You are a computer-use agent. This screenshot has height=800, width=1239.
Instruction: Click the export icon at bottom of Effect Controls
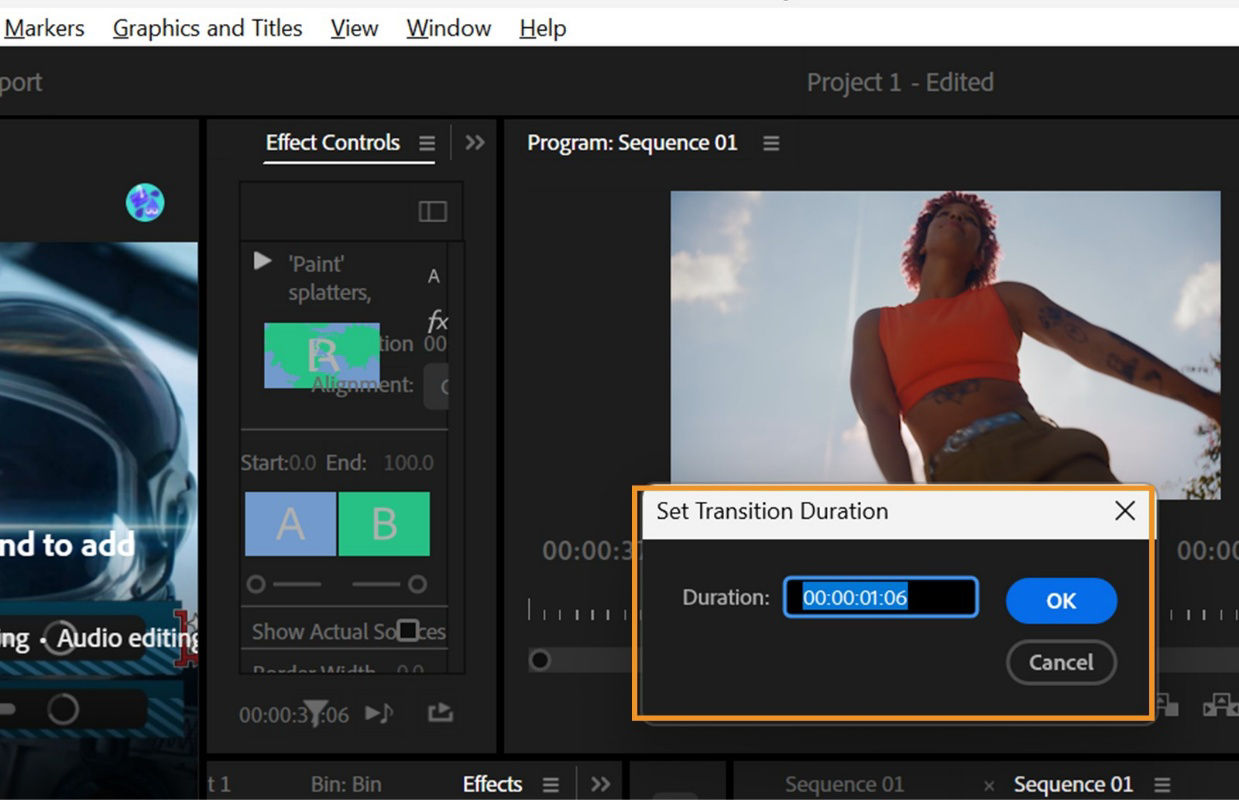coord(439,713)
